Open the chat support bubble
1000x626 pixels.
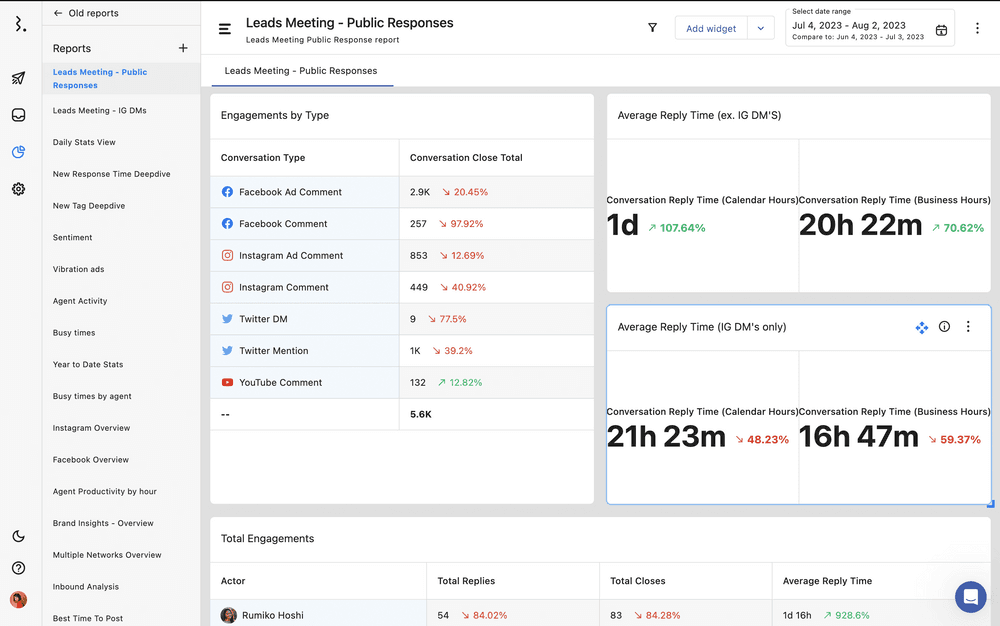[x=970, y=597]
